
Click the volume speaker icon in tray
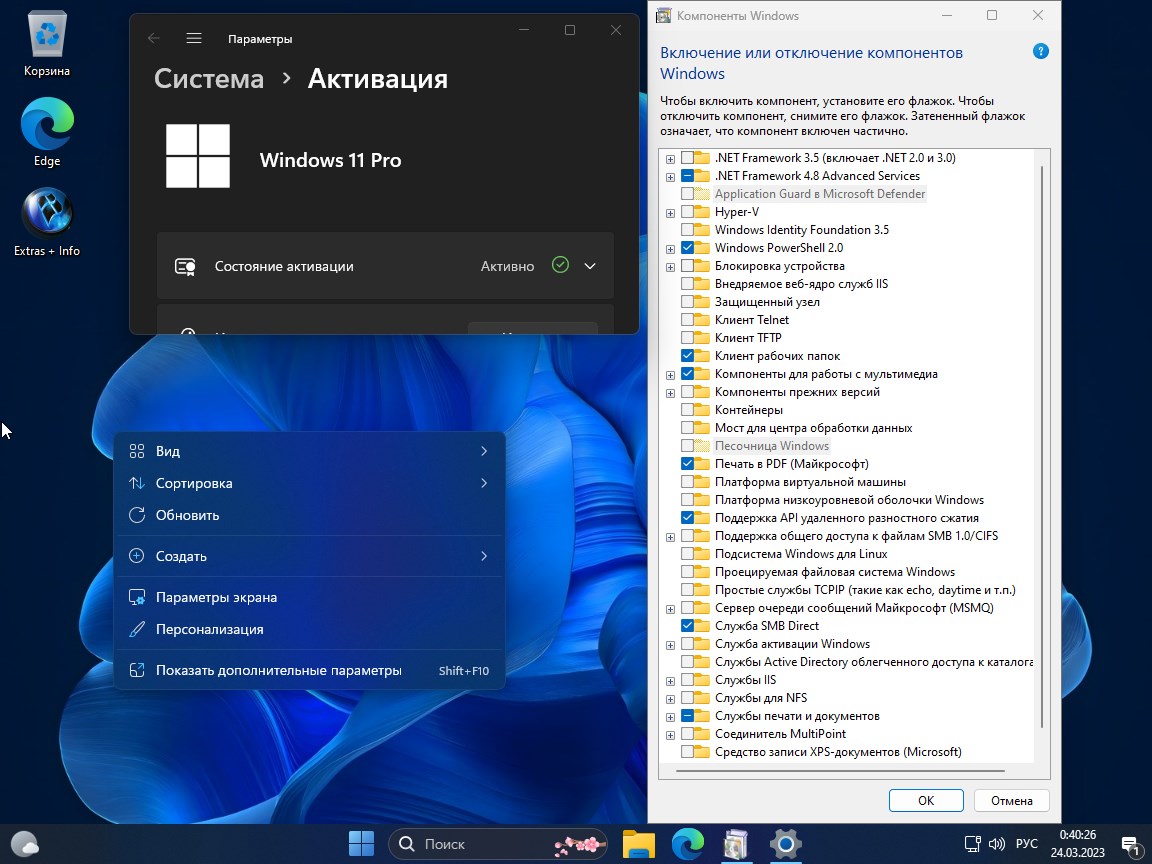[997, 844]
